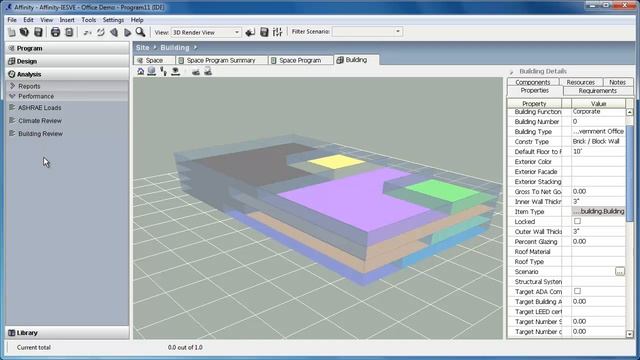Open the Settings menu
640x360 pixels.
click(113, 20)
